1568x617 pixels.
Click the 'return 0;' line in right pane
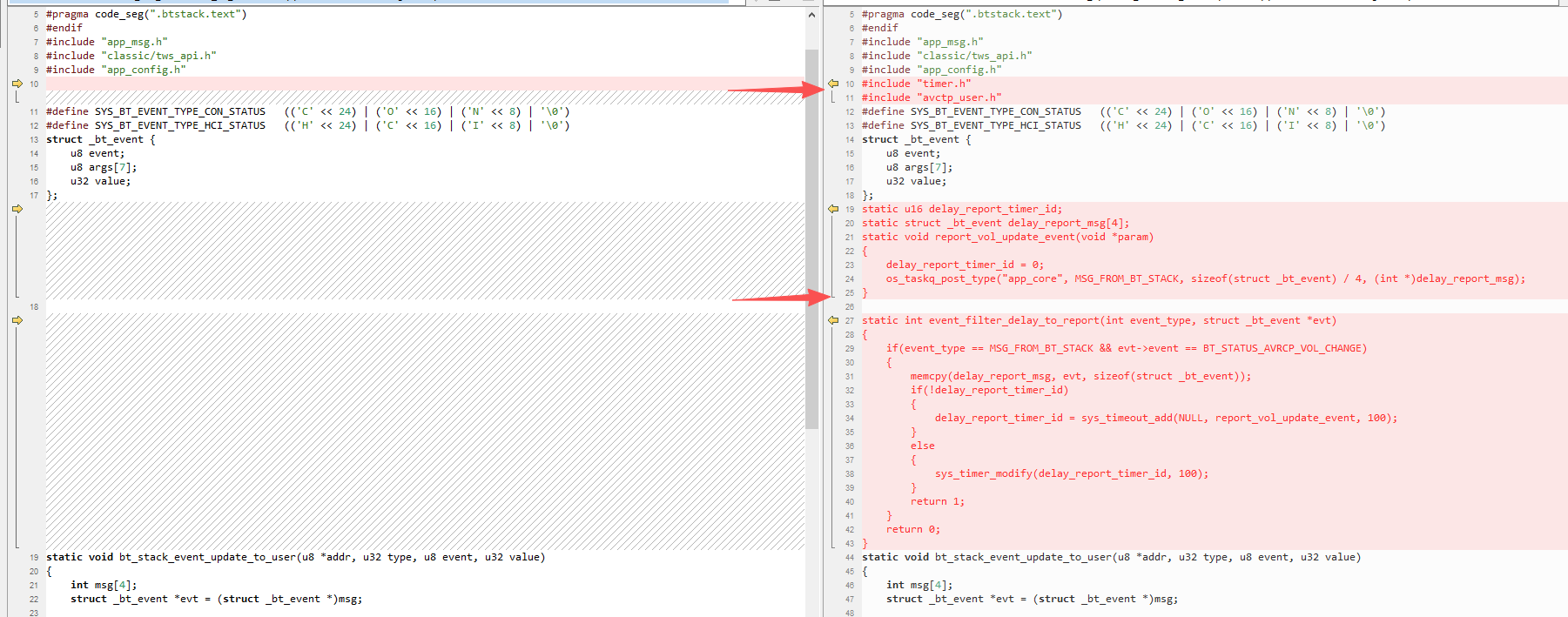913,529
